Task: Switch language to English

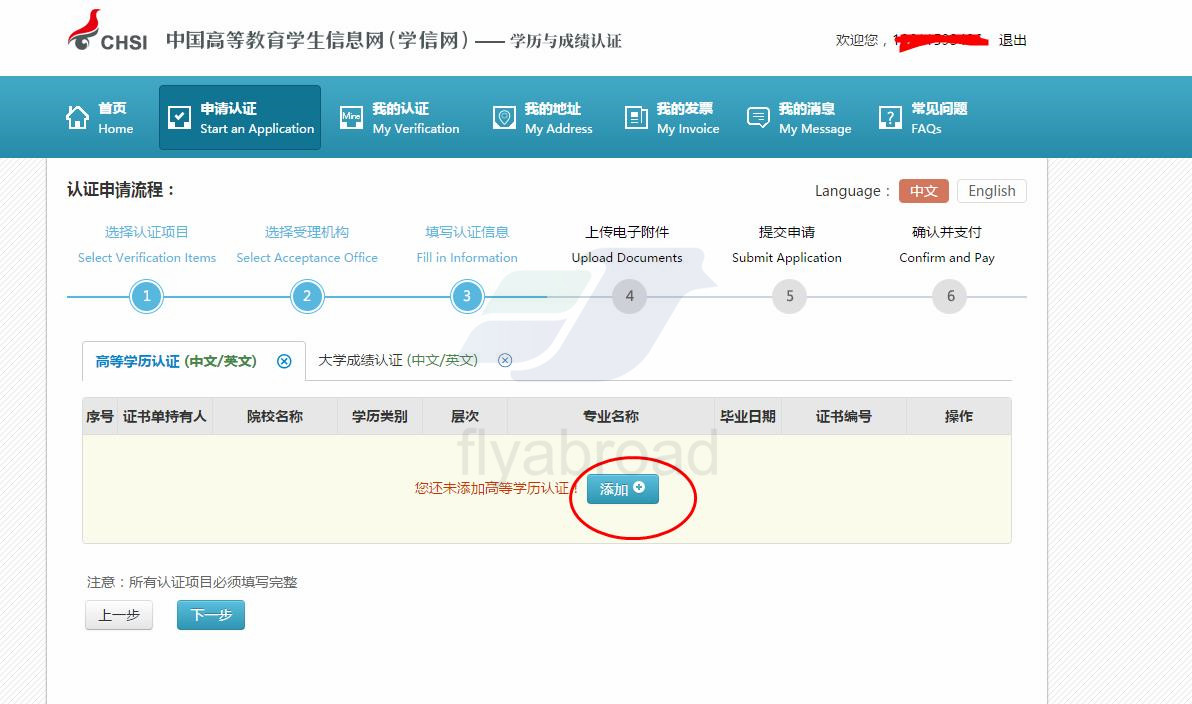Action: (991, 191)
